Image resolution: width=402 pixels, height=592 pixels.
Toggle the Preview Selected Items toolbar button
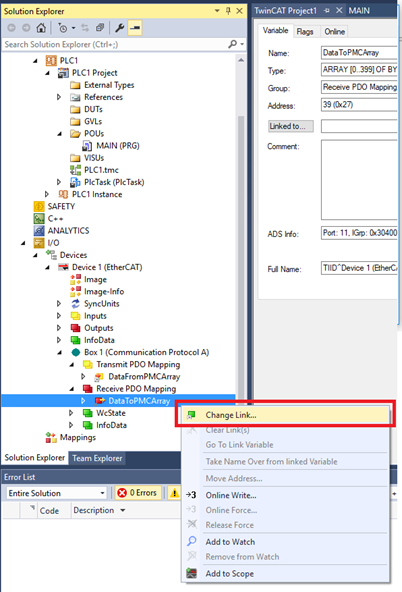coord(135,28)
